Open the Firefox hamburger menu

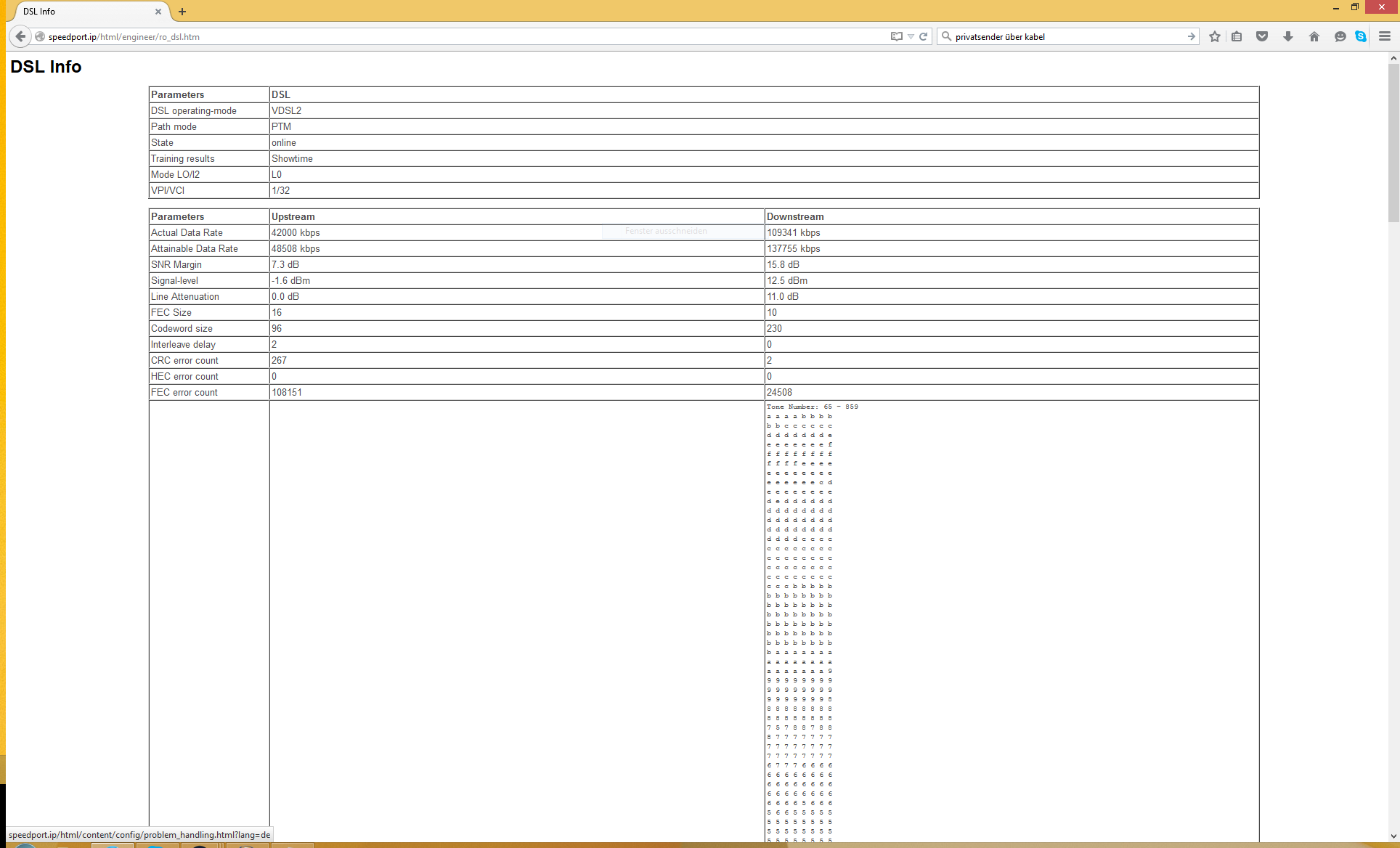click(x=1385, y=36)
